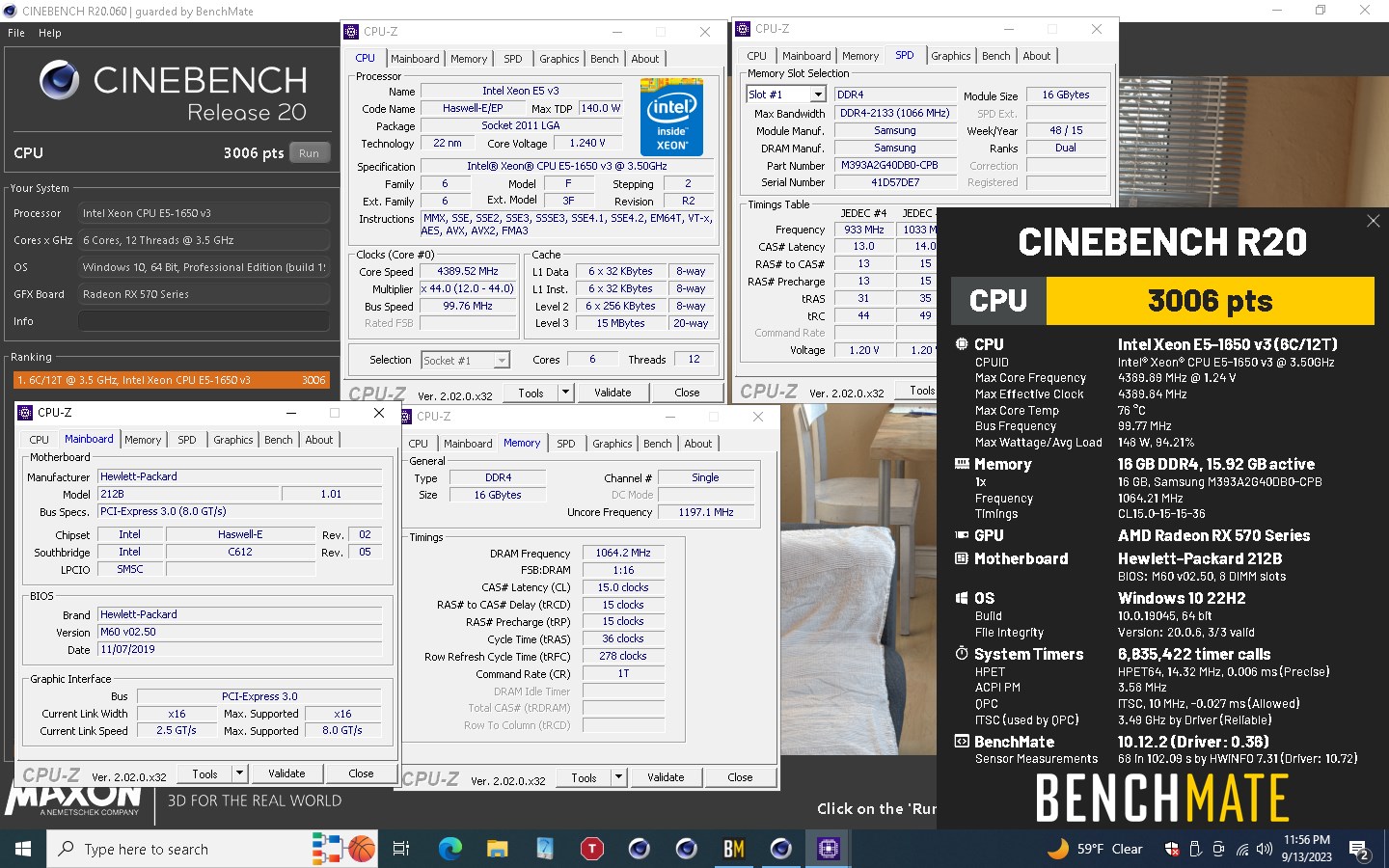This screenshot has height=868, width=1389.
Task: Click Tools button in CPU-Z SPD window
Action: click(x=922, y=391)
